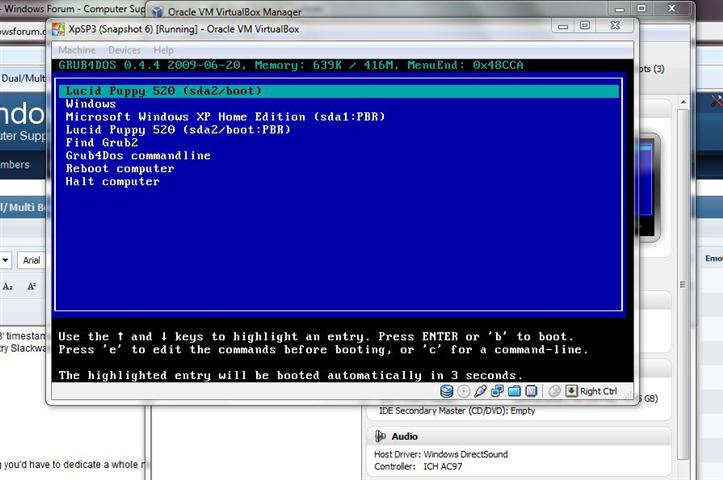Minimize the Oracle VM VirtualBox Manager window
Image resolution: width=723 pixels, height=480 pixels.
pos(620,9)
